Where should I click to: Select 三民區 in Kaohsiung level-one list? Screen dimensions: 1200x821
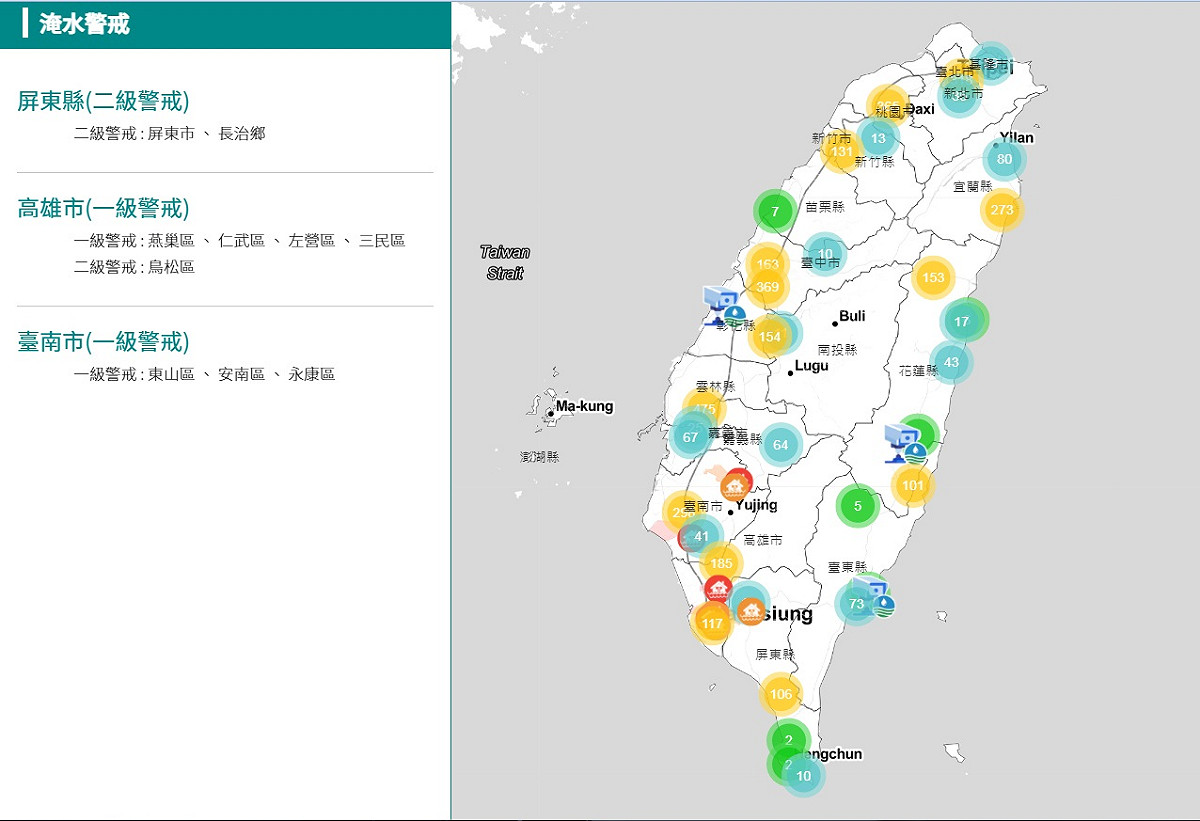tap(382, 240)
